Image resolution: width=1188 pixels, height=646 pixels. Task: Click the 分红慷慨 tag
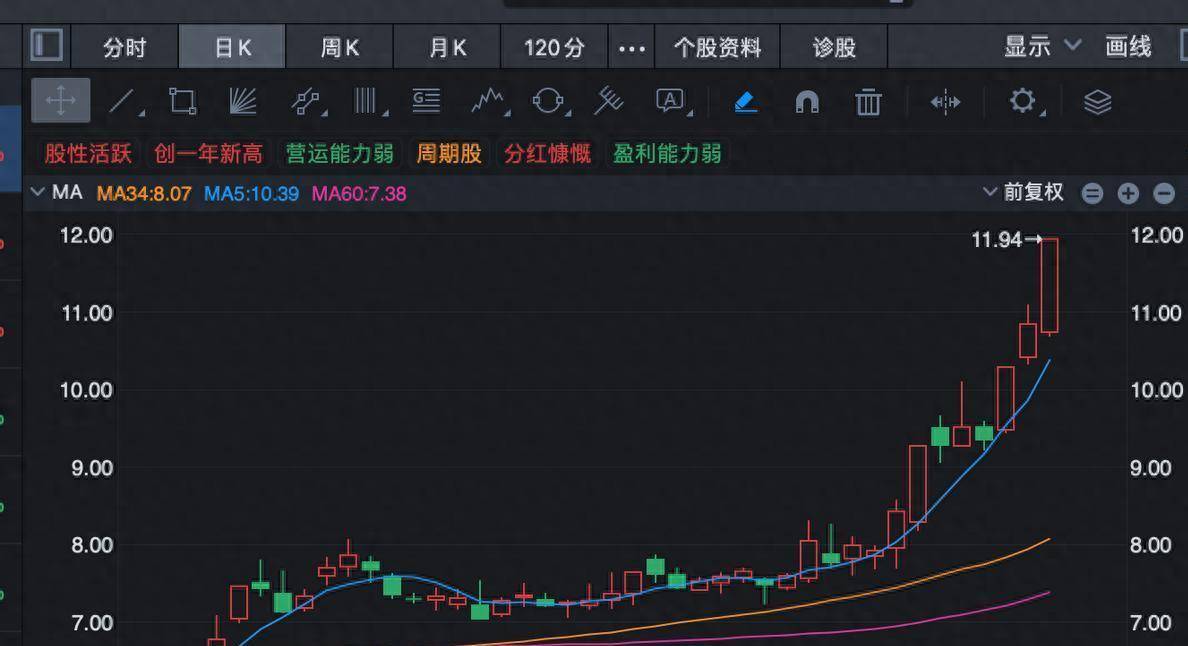(547, 154)
